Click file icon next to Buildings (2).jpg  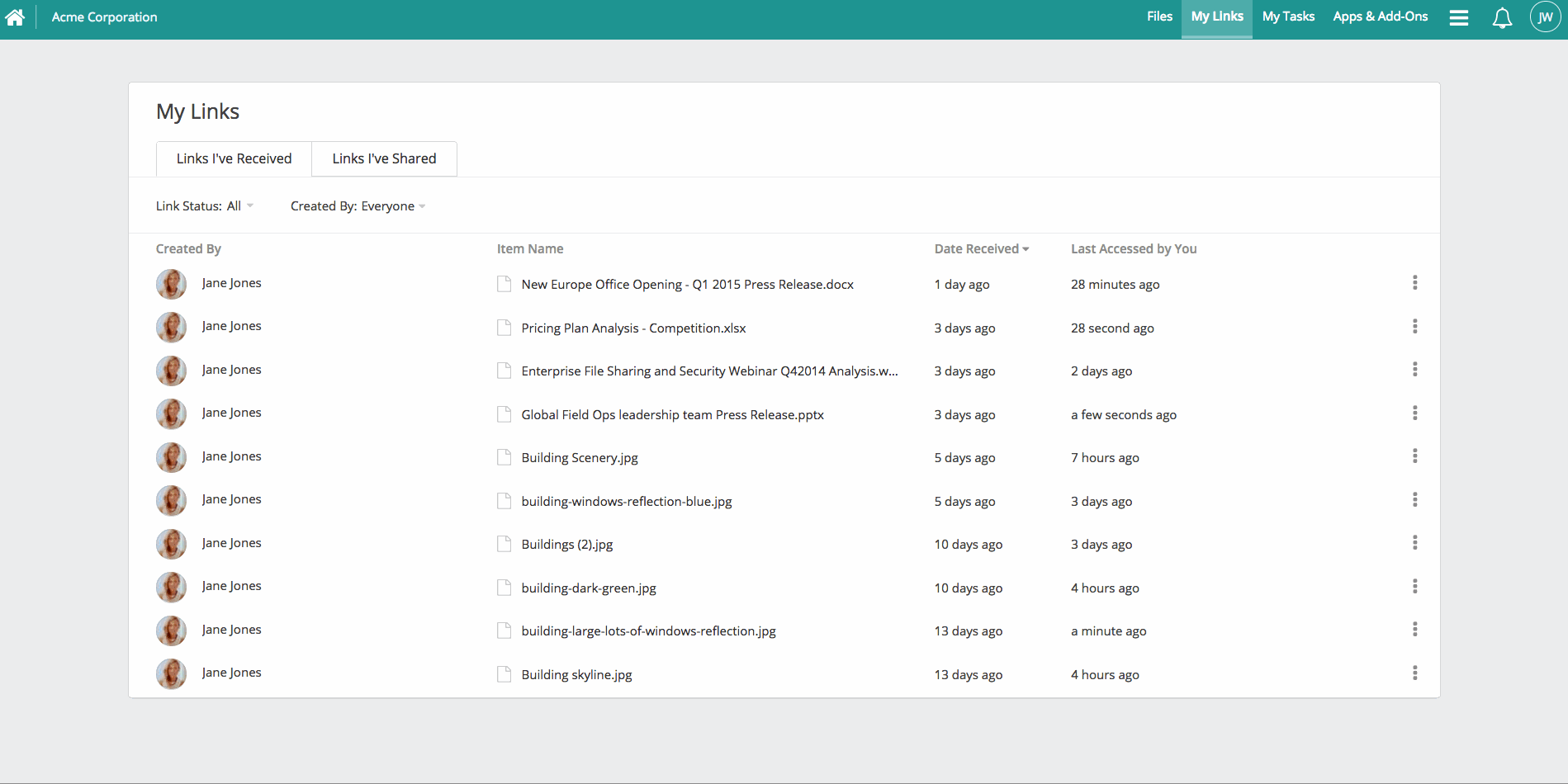coord(504,544)
